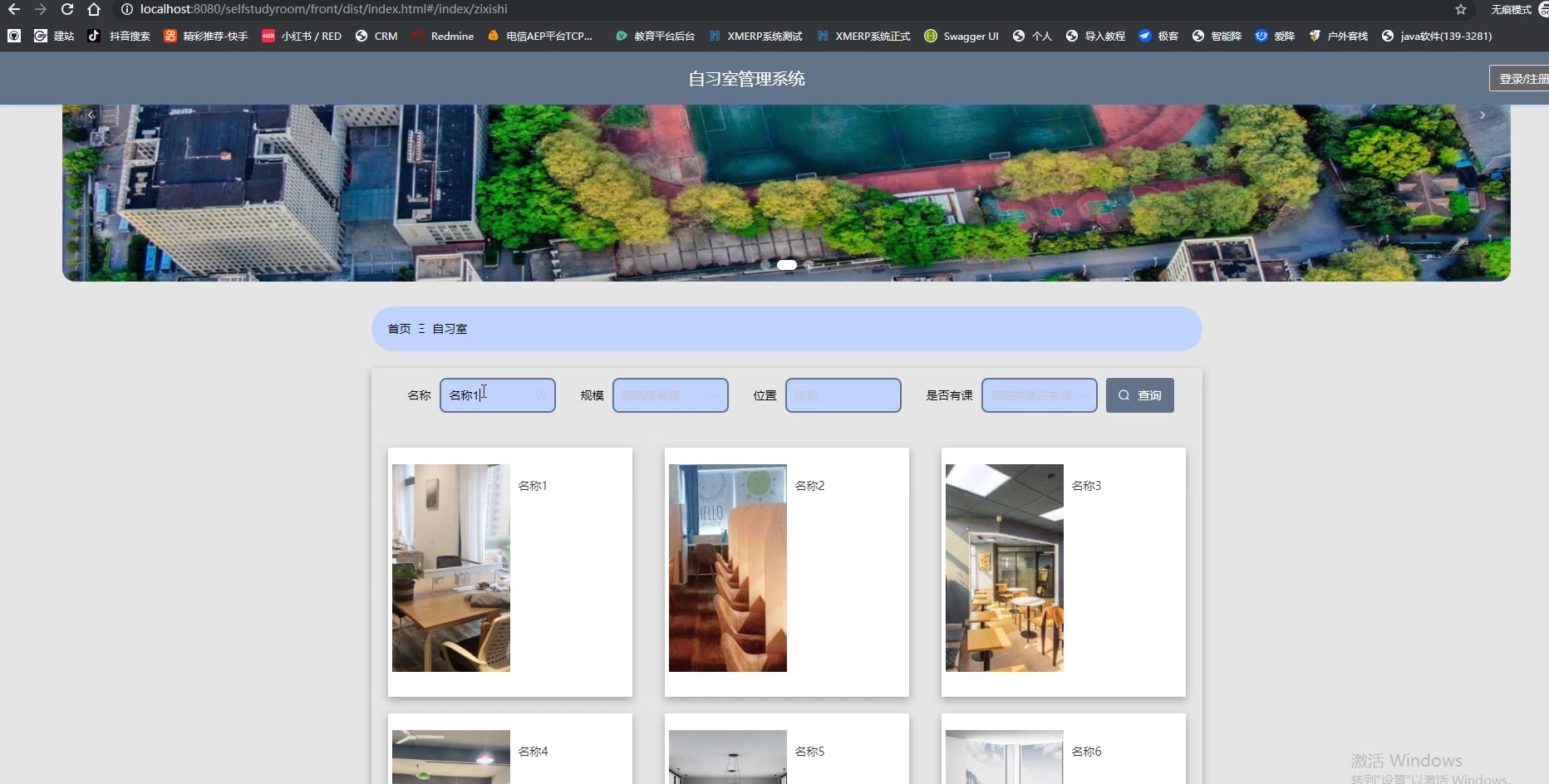The image size is (1549, 784).
Task: Open the 爱降 bookmark
Action: pos(1275,36)
